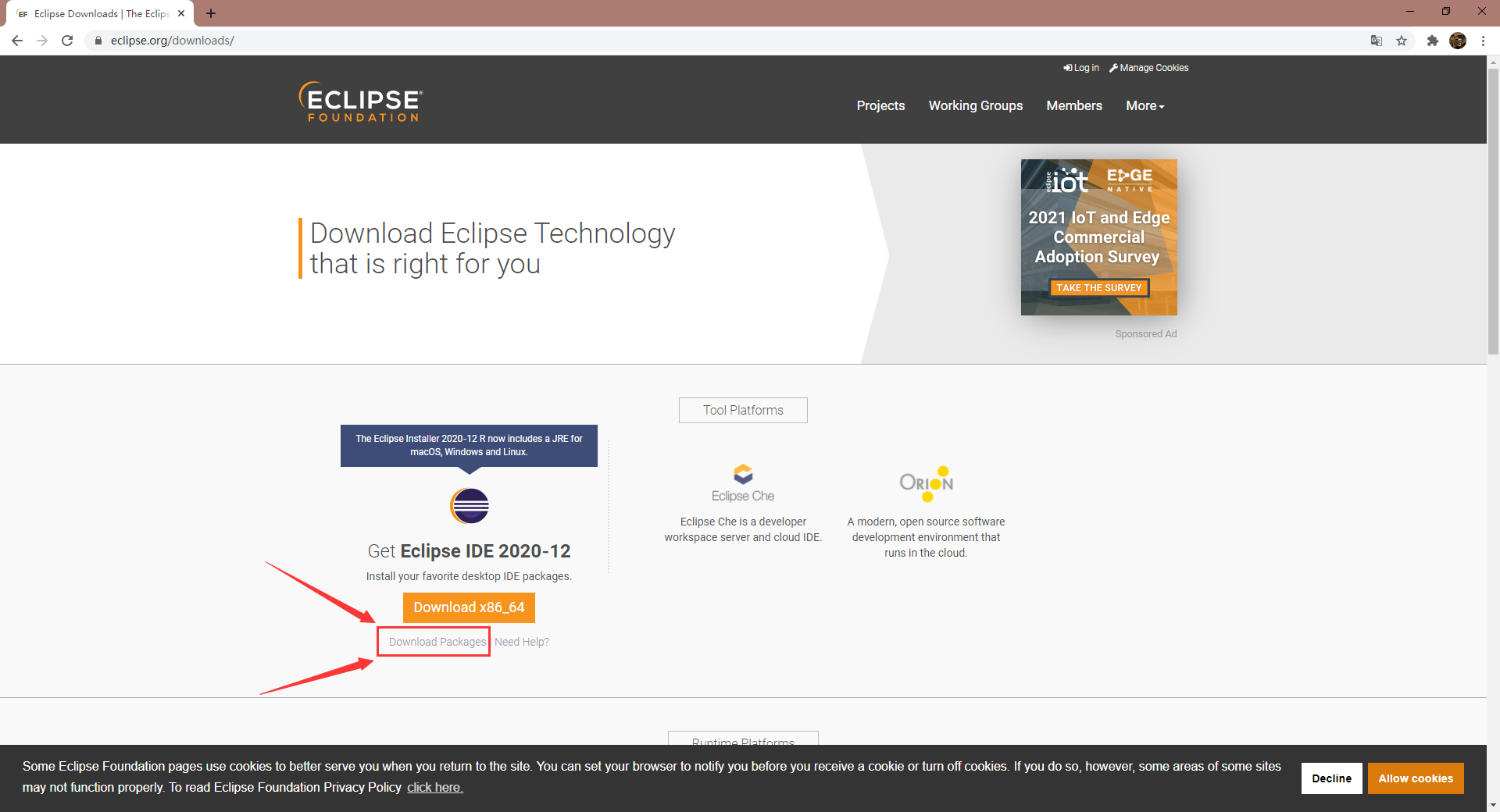The width and height of the screenshot is (1500, 812).
Task: Click the Chrome profile avatar
Action: pyautogui.click(x=1459, y=41)
